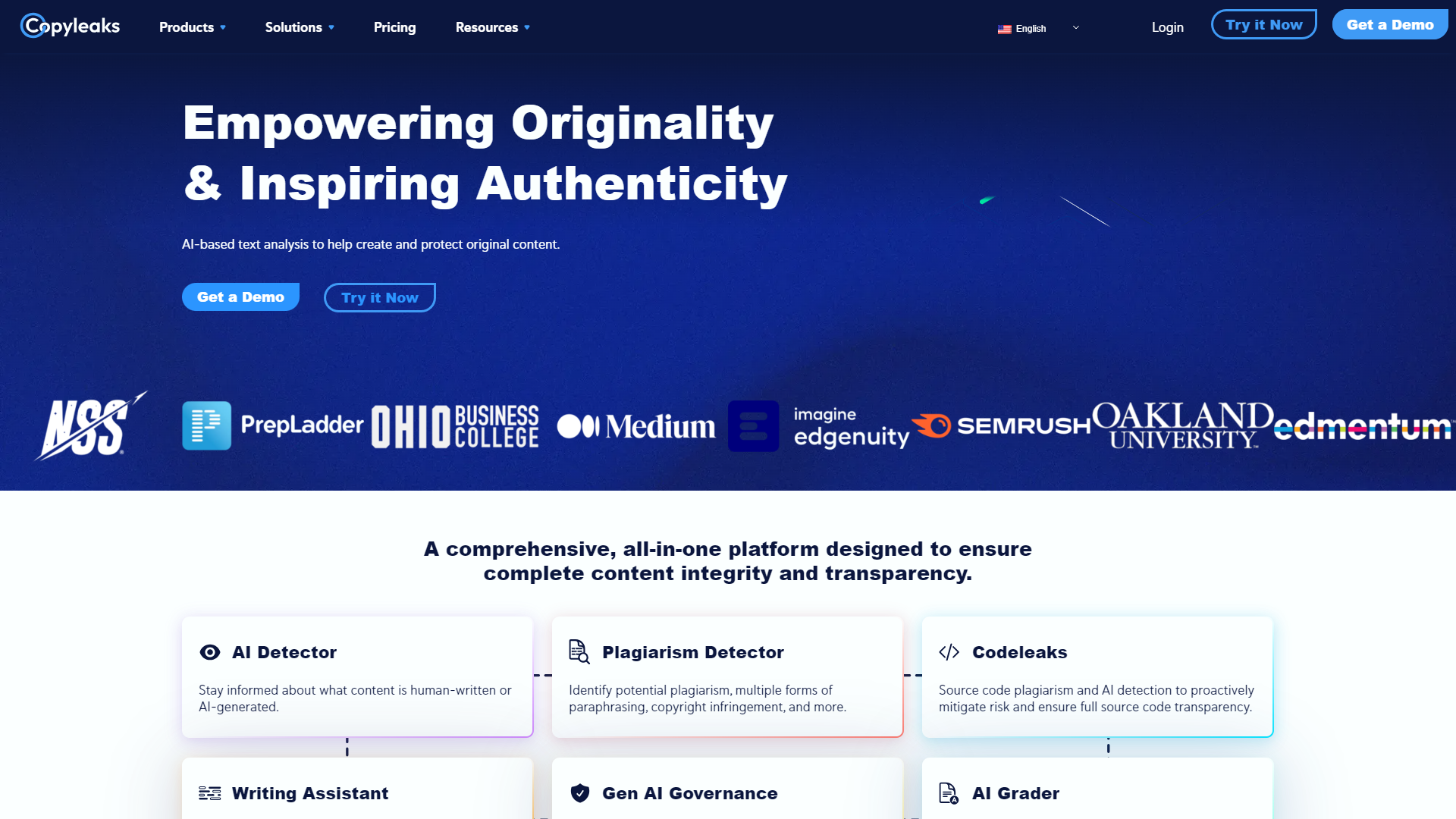Click the language flag icon for English
Image resolution: width=1456 pixels, height=819 pixels.
pyautogui.click(x=1005, y=28)
